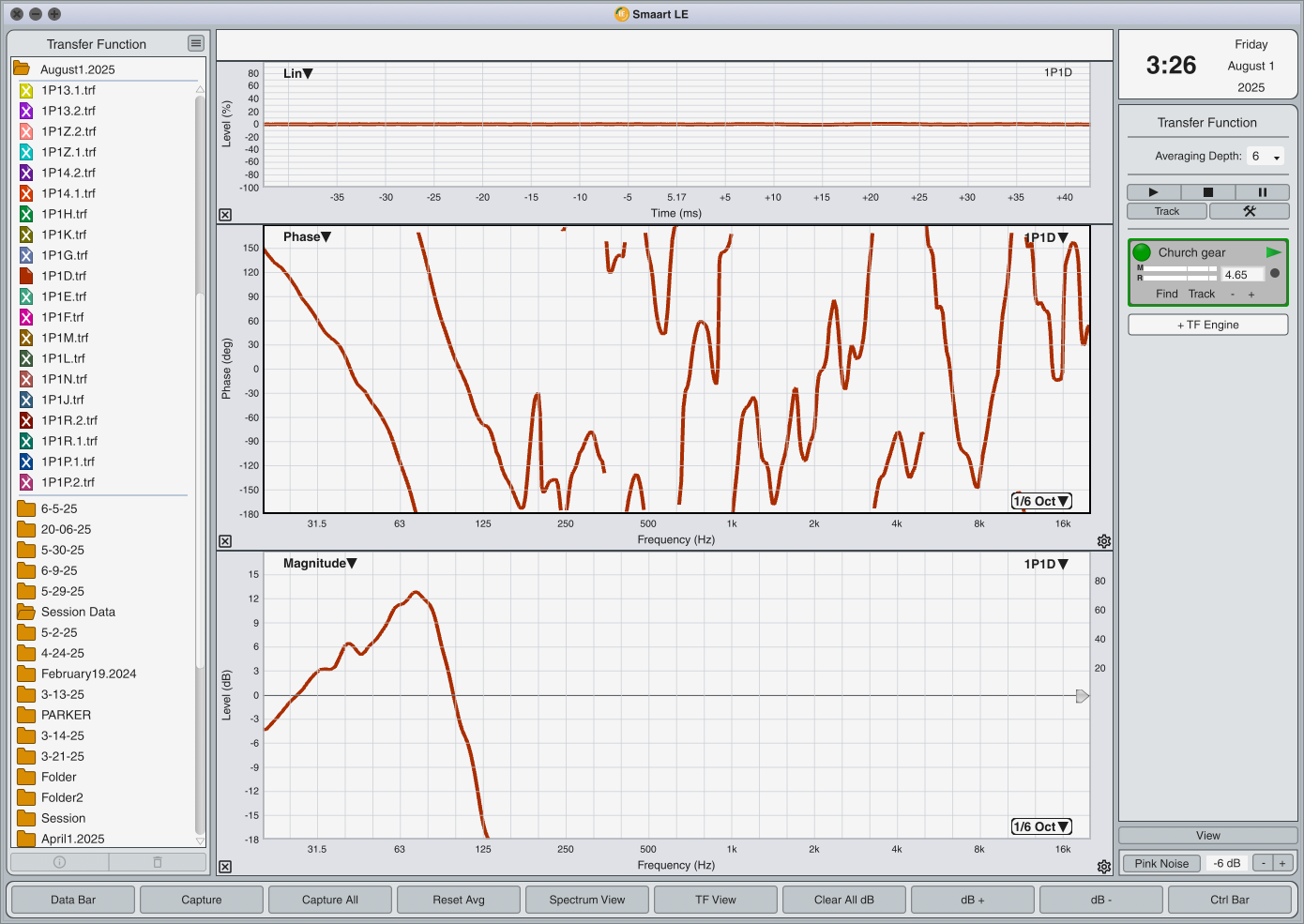Open the Transfer Function panel hamburger menu
Image resolution: width=1304 pixels, height=924 pixels.
click(x=195, y=43)
